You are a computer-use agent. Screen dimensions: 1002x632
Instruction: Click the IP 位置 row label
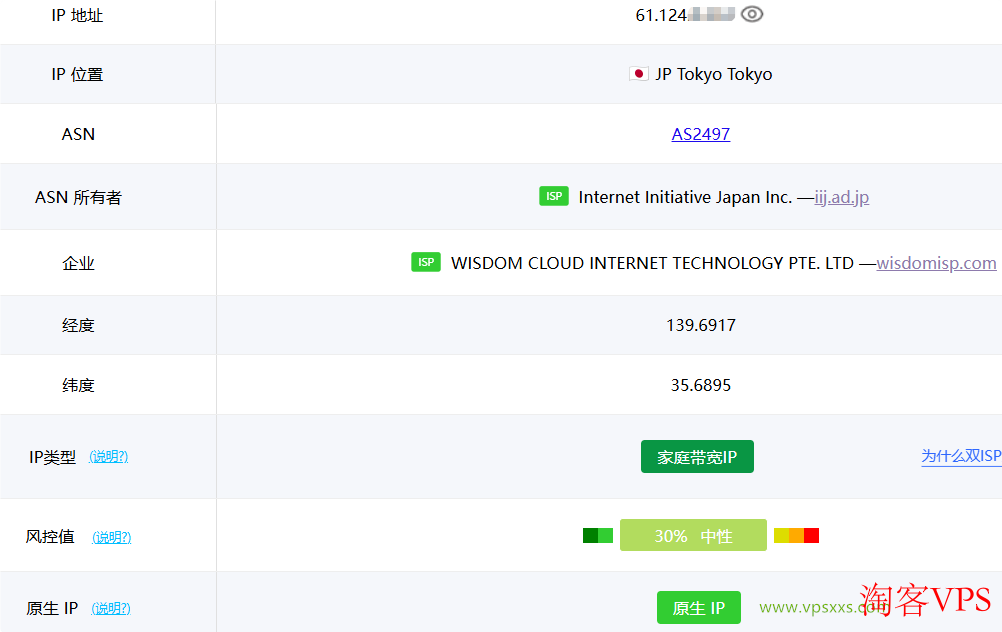point(77,75)
